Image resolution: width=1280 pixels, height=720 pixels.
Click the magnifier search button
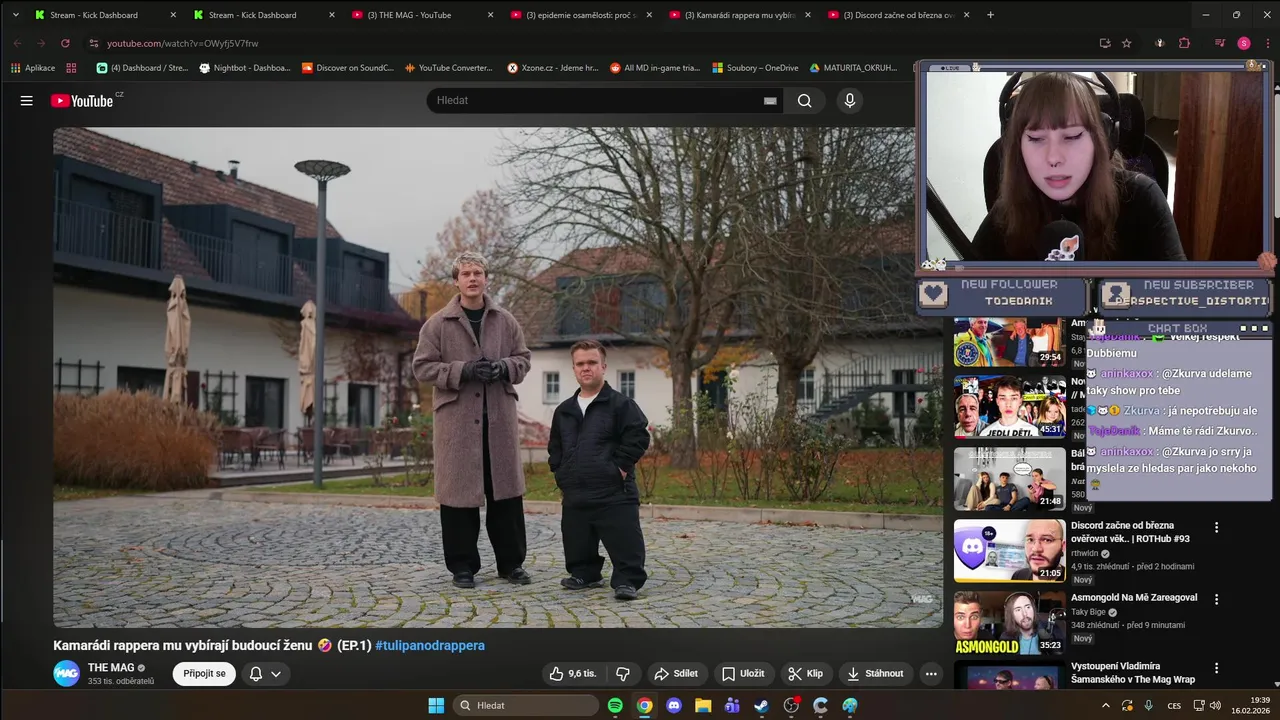805,100
